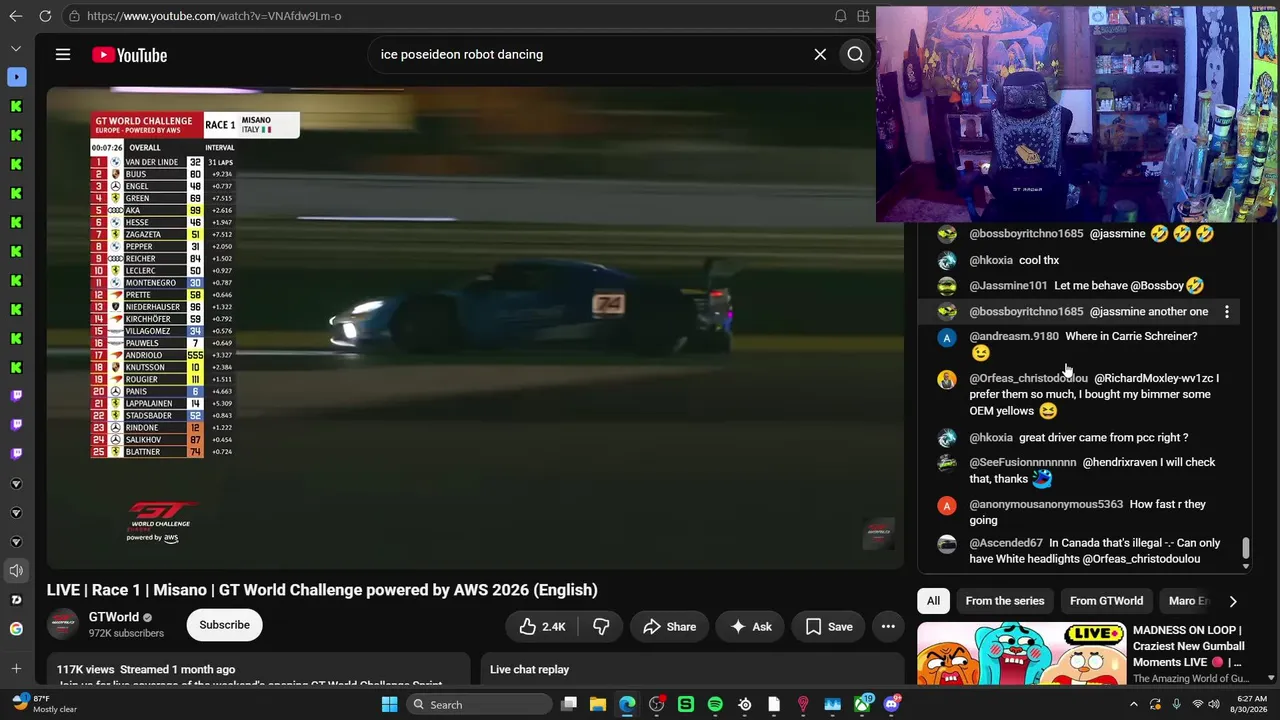Select the '117K views' description text
The width and height of the screenshot is (1280, 720).
click(85, 670)
